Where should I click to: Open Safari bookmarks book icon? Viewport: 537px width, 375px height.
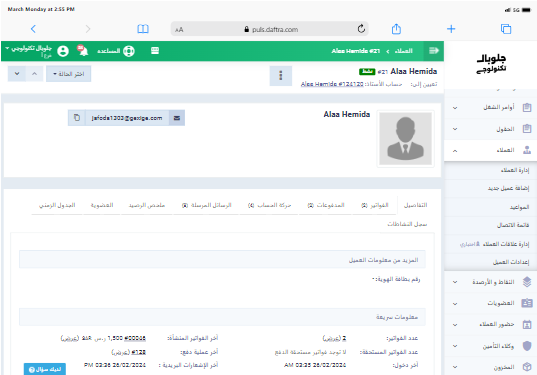point(143,29)
